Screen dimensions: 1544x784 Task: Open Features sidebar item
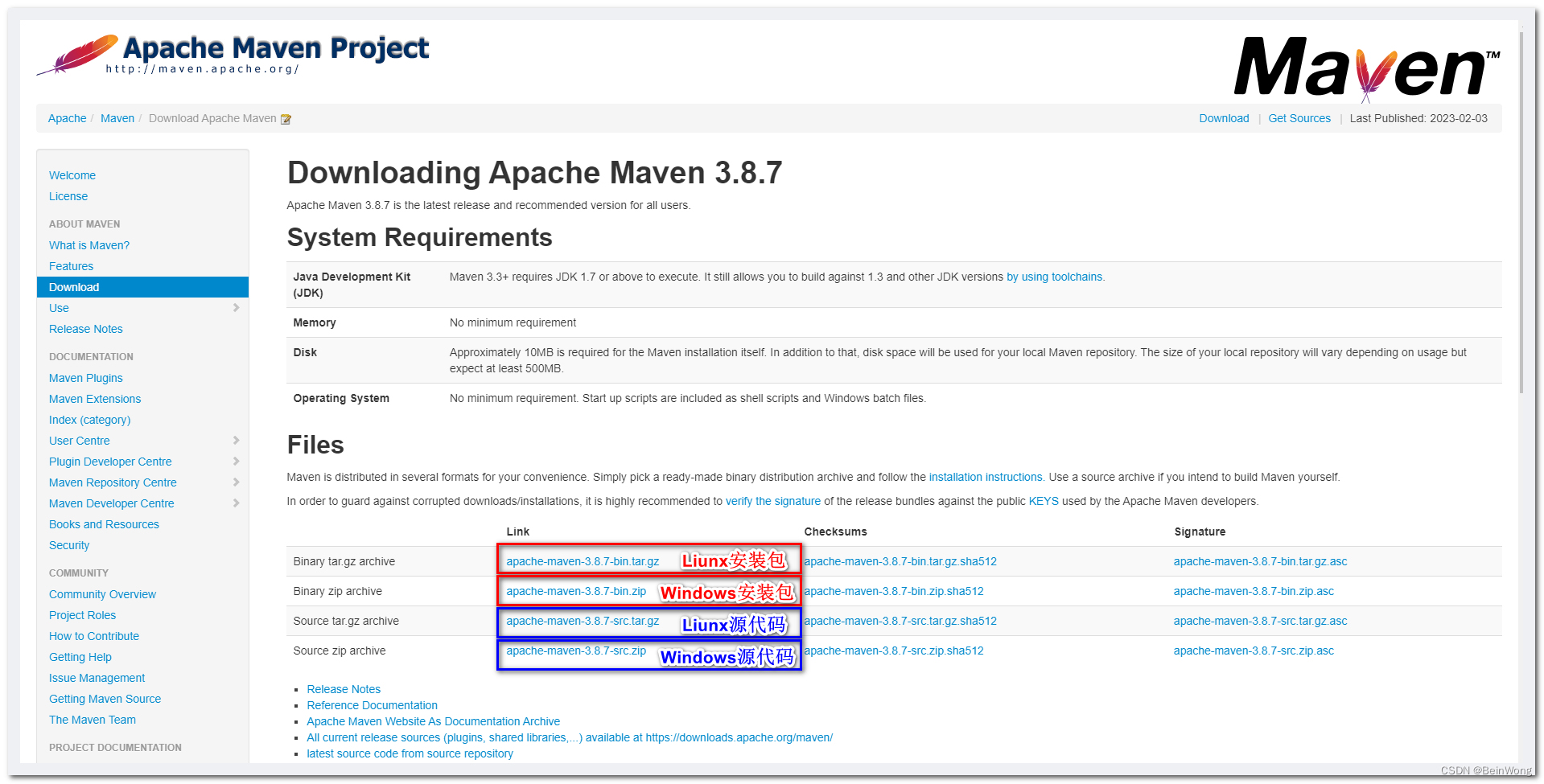[x=71, y=266]
